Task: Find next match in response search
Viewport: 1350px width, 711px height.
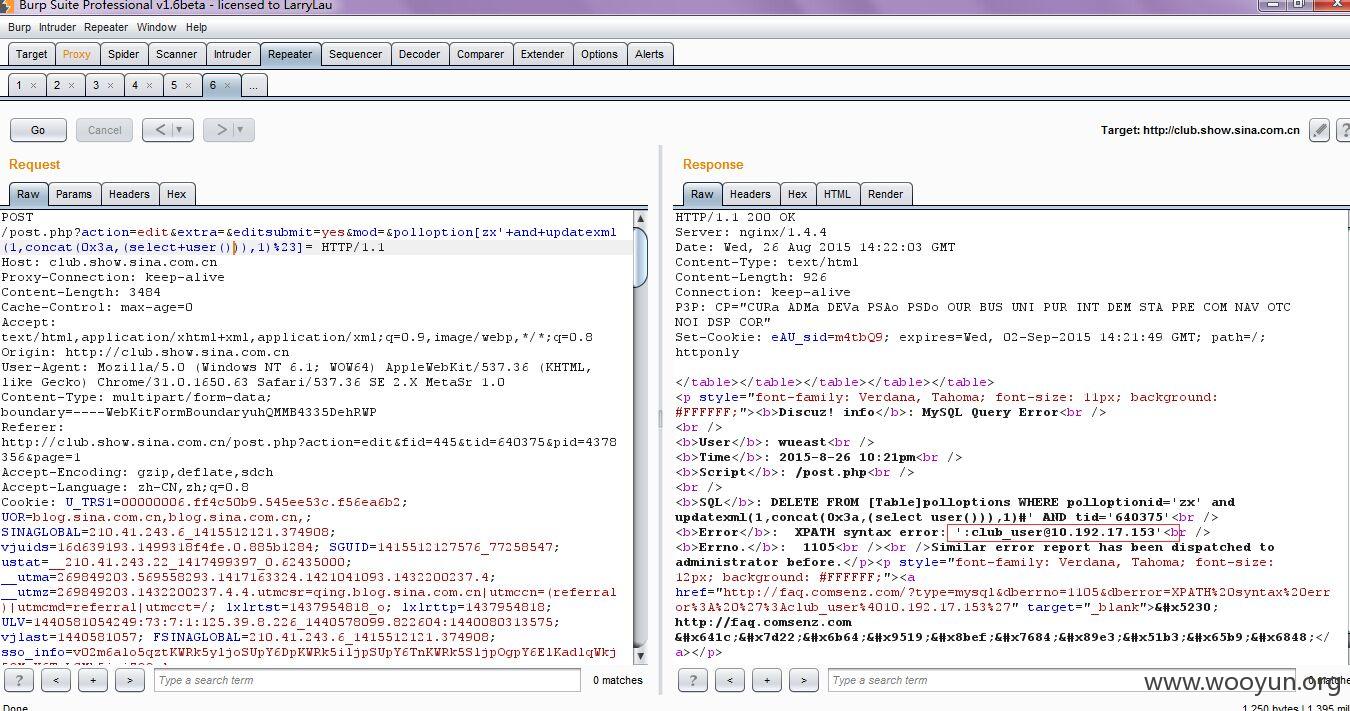Action: click(804, 680)
